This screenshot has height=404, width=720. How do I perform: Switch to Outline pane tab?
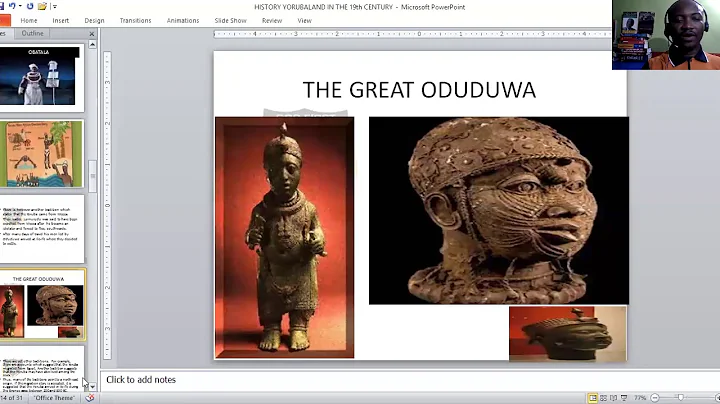32,34
